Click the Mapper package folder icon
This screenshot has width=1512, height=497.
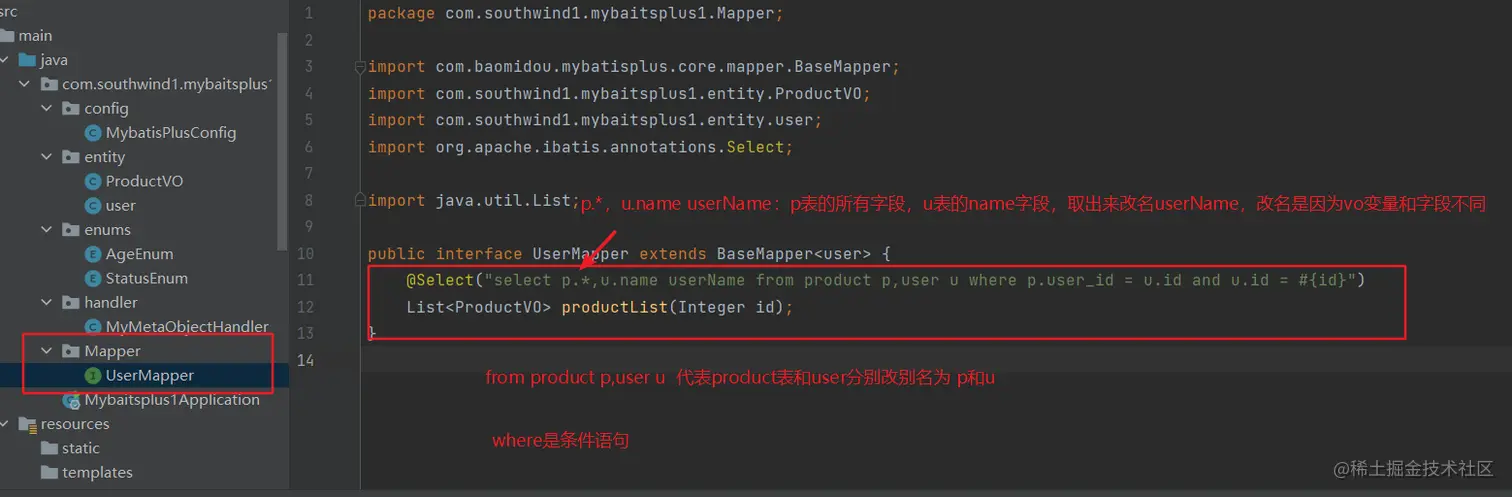(71, 351)
